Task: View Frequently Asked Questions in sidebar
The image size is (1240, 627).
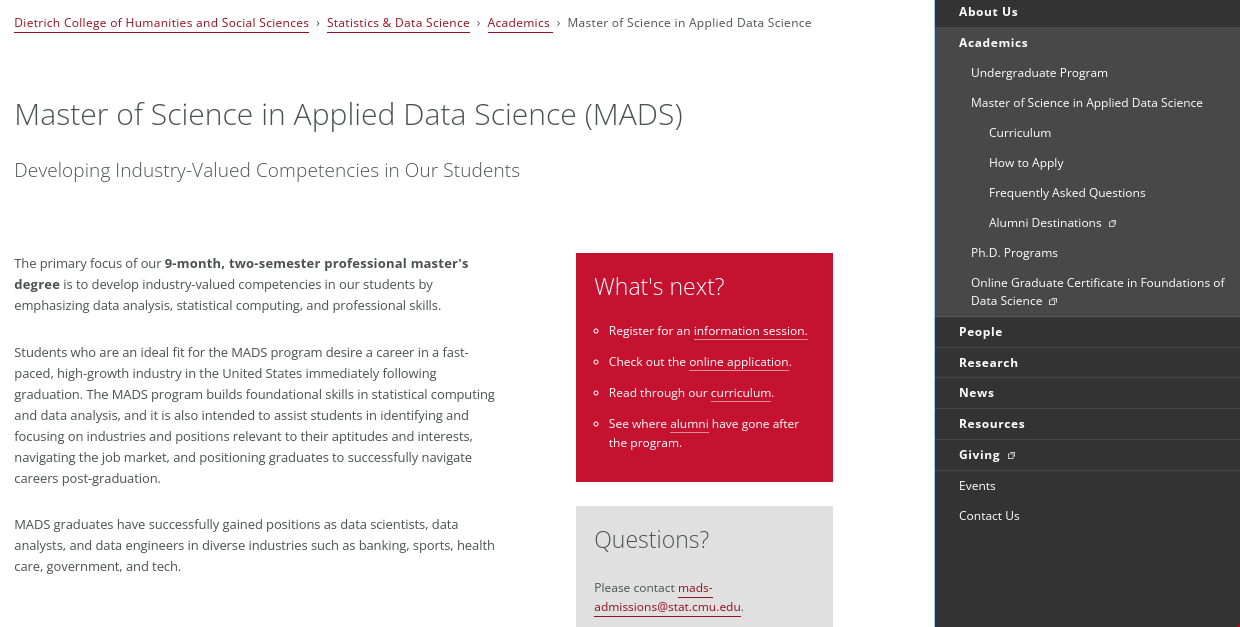Action: (1067, 193)
